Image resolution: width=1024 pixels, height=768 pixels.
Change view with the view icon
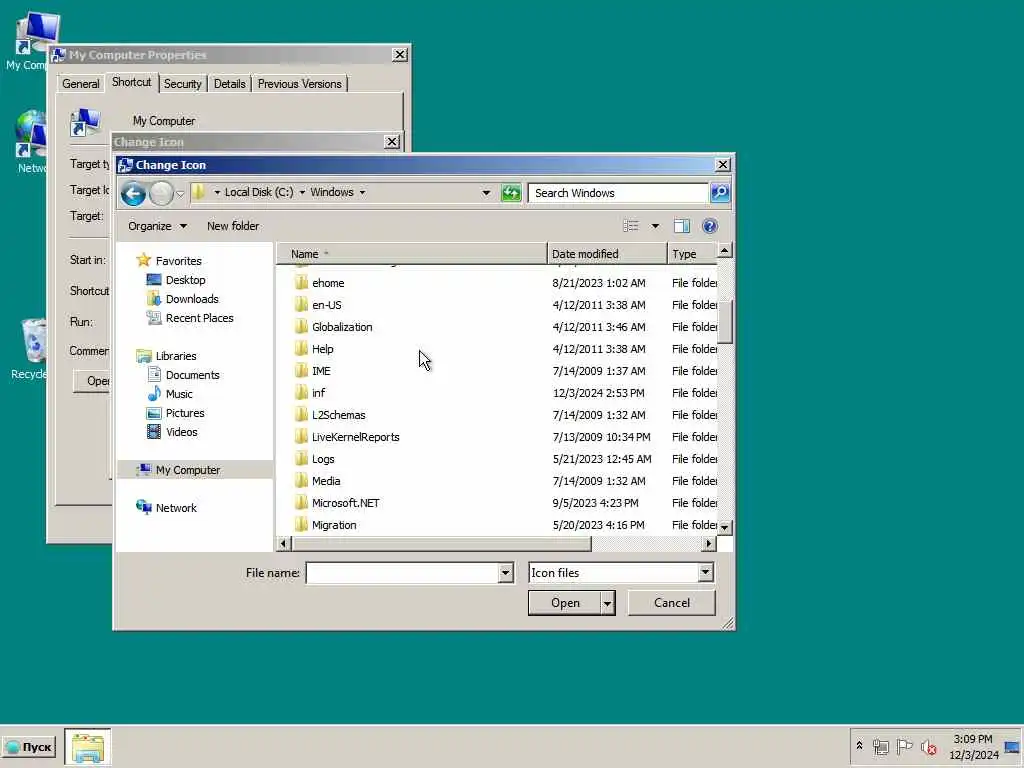click(x=631, y=226)
